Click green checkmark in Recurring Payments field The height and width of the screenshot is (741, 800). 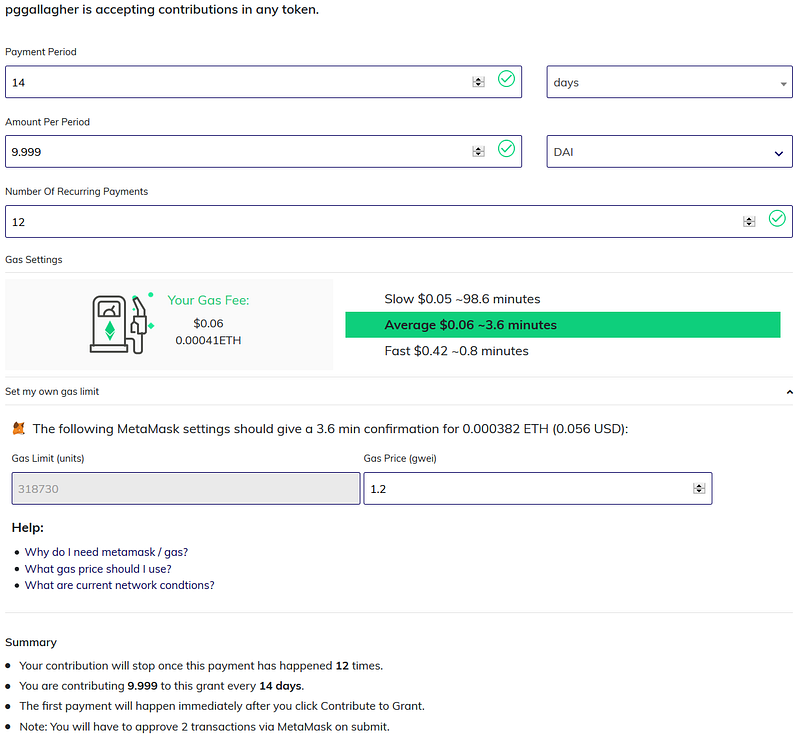(x=777, y=219)
